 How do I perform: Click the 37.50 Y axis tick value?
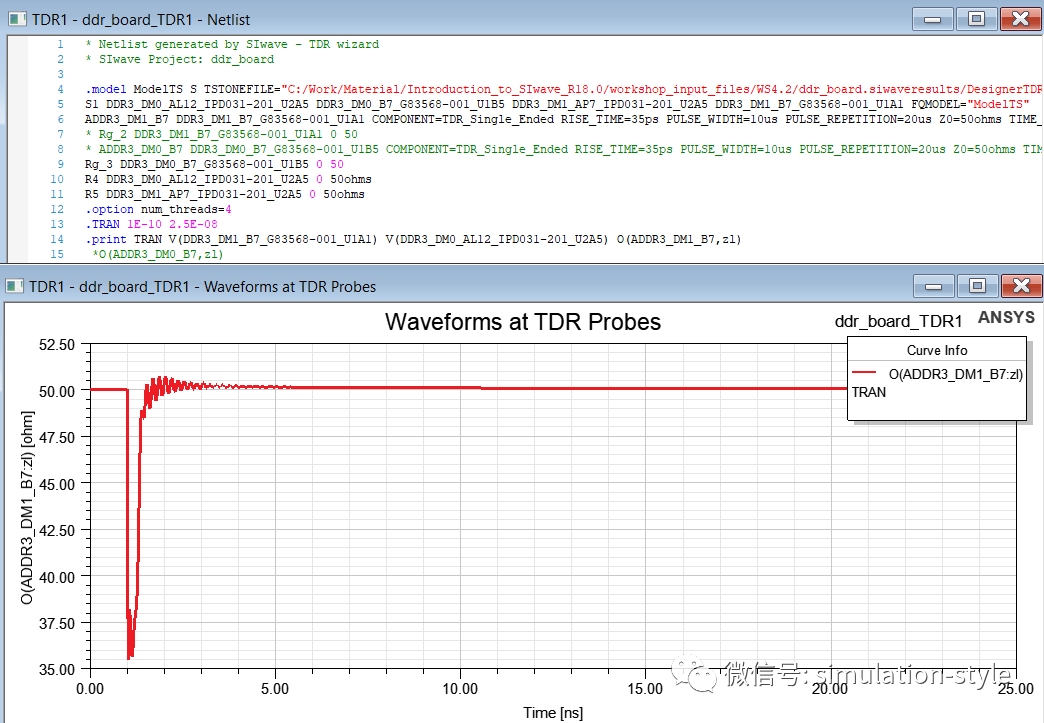57,624
